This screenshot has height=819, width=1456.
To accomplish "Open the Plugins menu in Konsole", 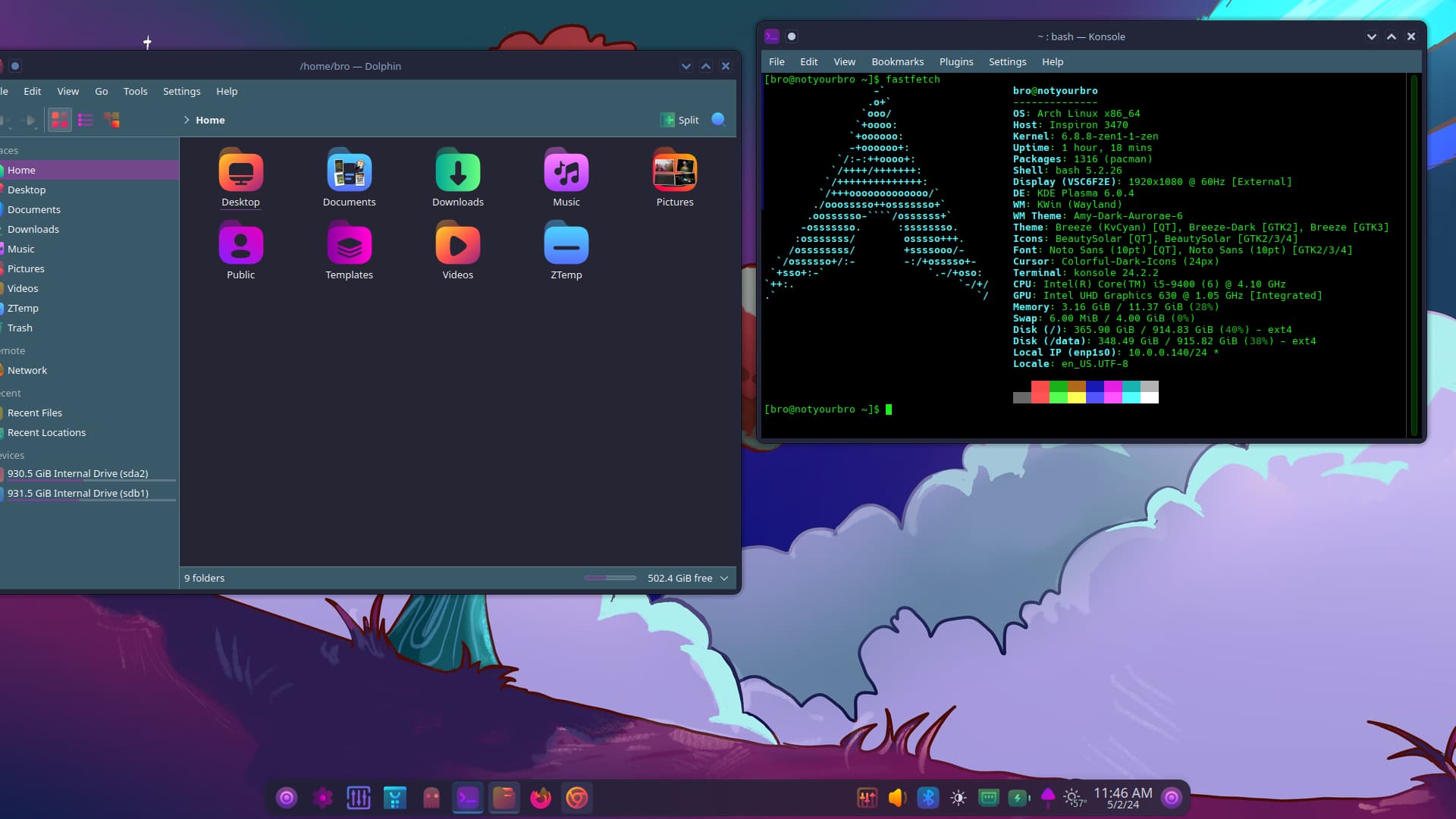I will [x=956, y=61].
